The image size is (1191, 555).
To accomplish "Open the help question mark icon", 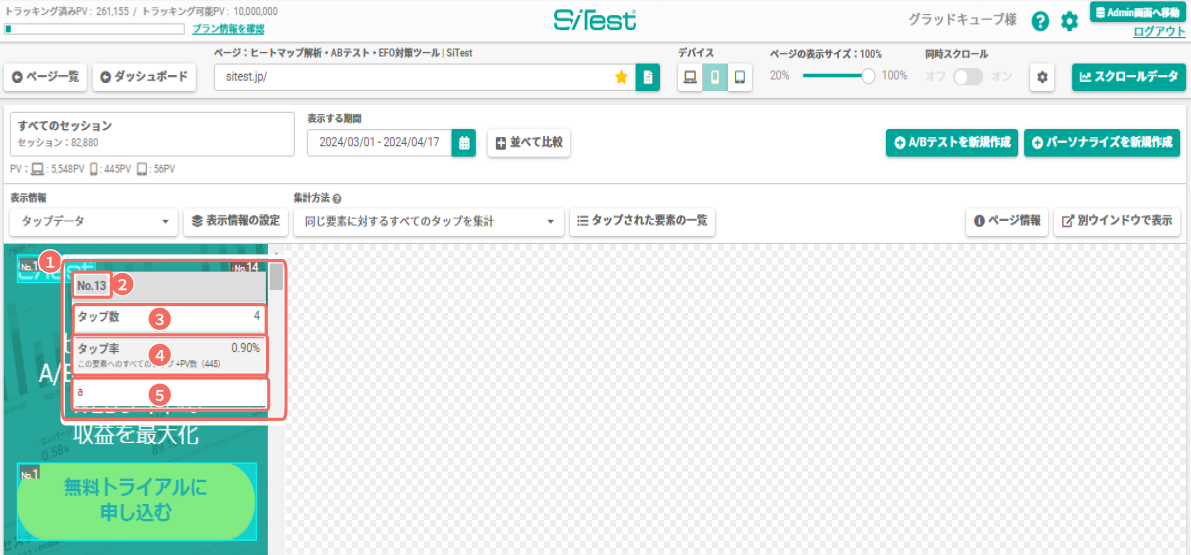I will coord(1040,21).
